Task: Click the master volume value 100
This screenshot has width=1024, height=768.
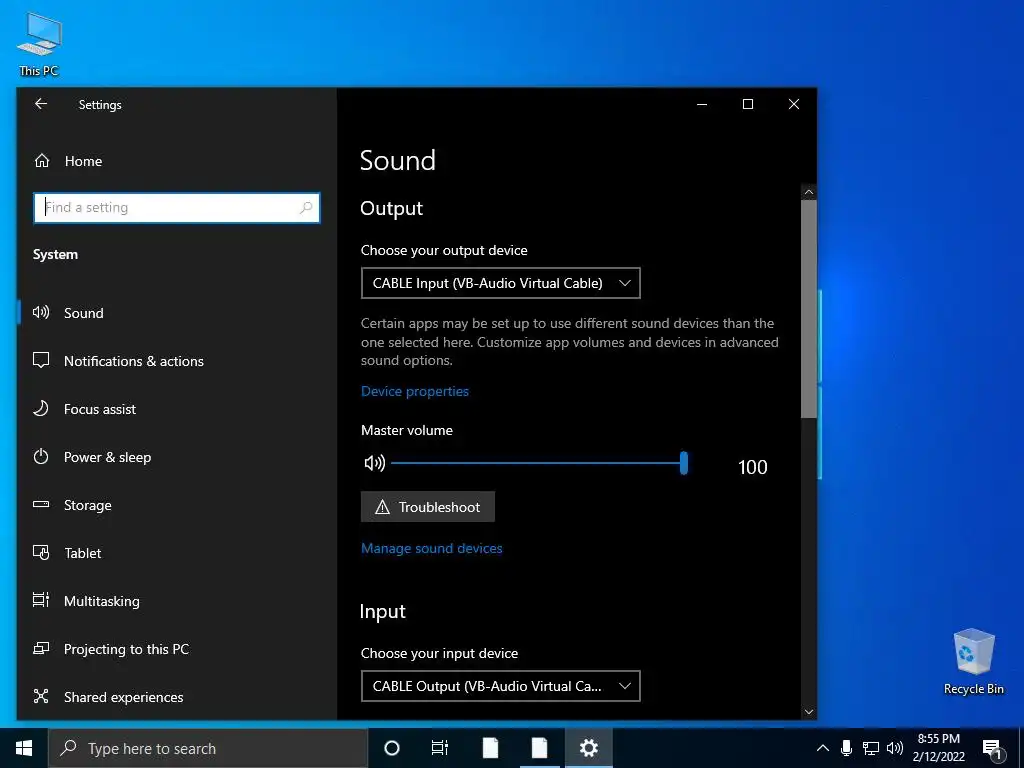Action: [752, 467]
